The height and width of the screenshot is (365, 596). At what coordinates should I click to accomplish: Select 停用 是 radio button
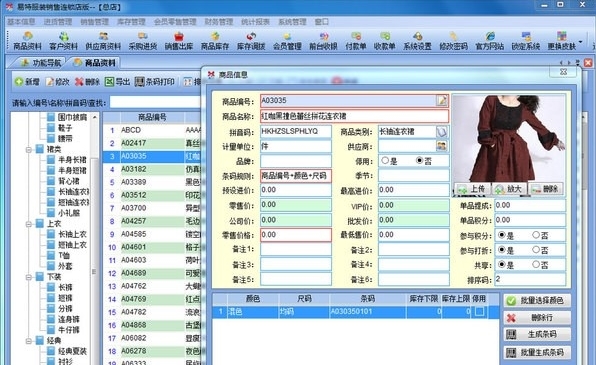click(385, 160)
